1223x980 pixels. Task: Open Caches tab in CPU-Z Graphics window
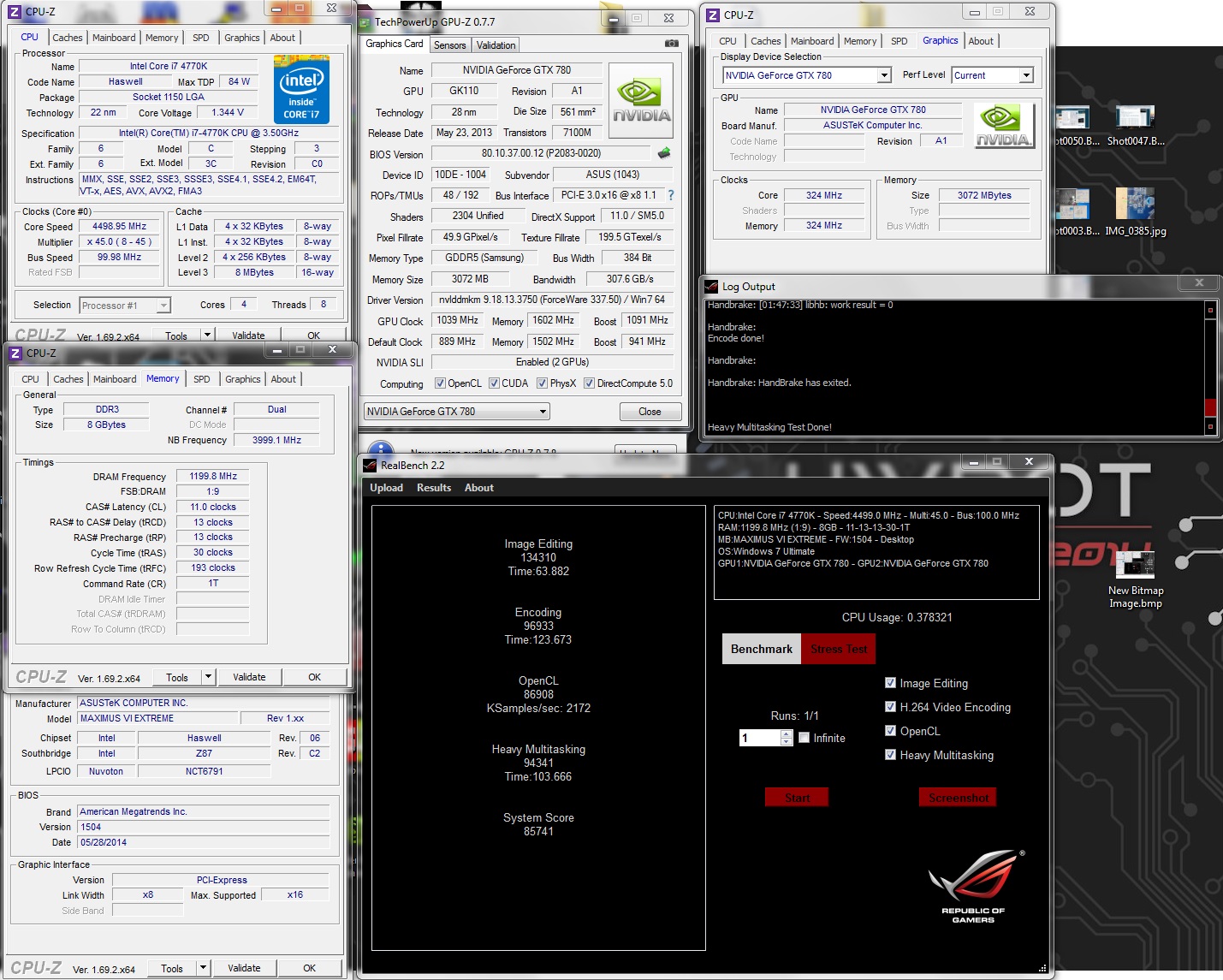pyautogui.click(x=766, y=41)
